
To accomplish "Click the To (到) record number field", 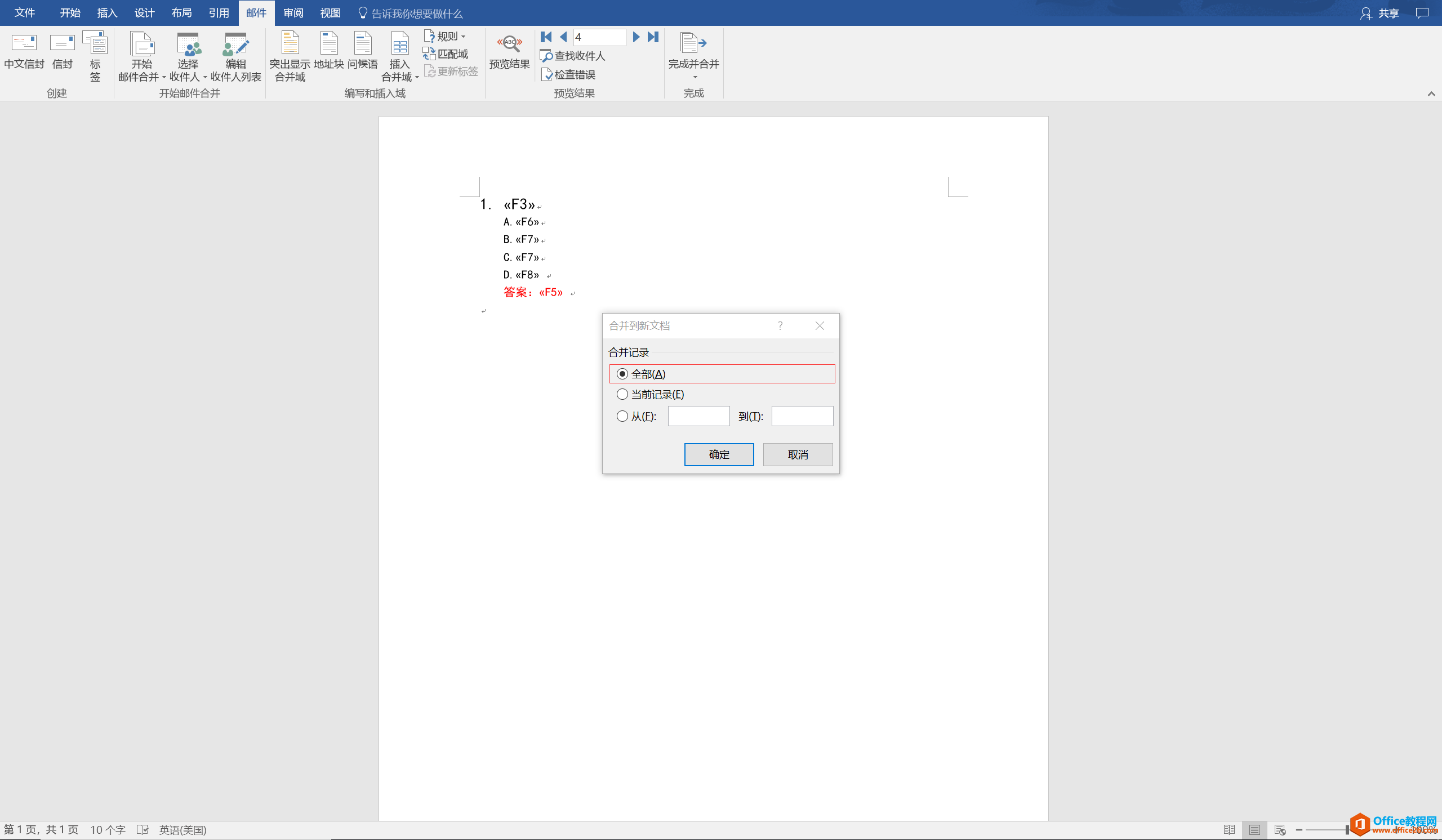I will [802, 416].
